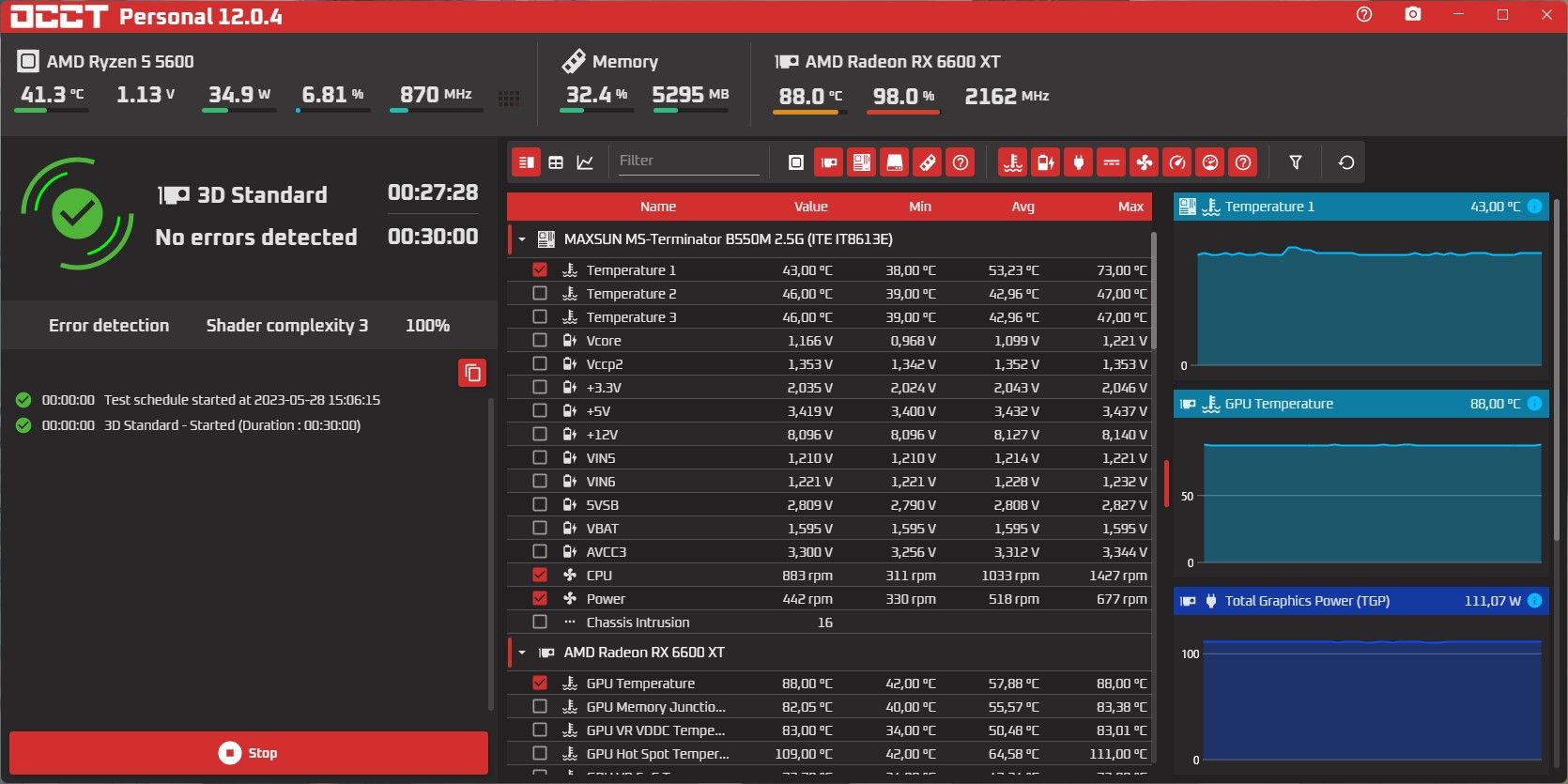1568x784 pixels.
Task: Click the VBAT sensor row name
Action: click(602, 528)
